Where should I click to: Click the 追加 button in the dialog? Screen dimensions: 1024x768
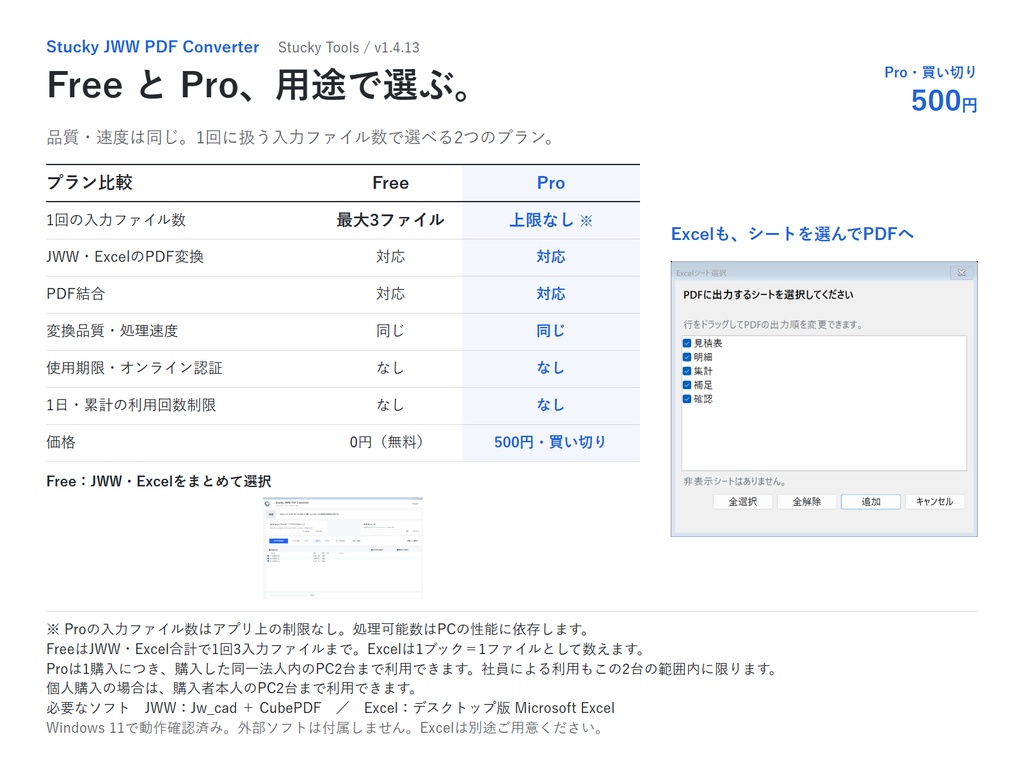(871, 502)
